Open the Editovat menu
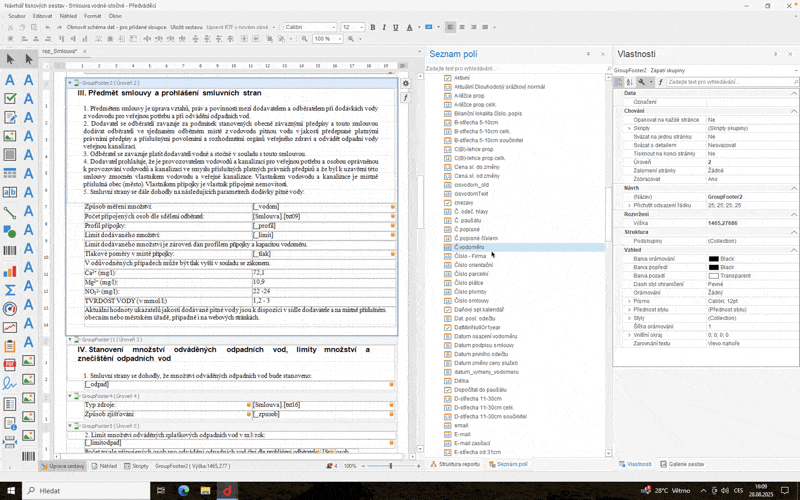Screen dimensions: 800x500 pyautogui.click(x=42, y=16)
